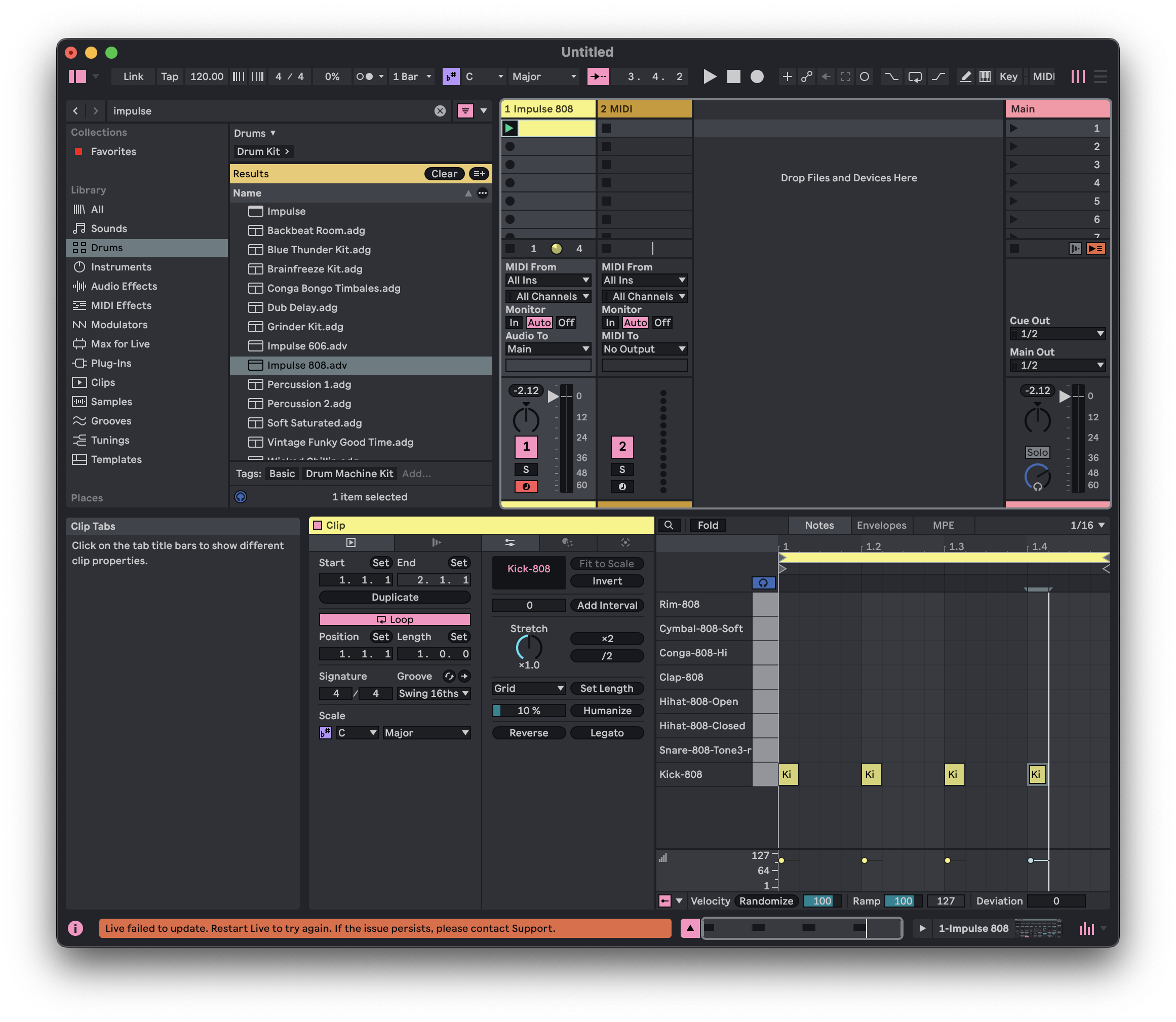Select Percussion 1.adg in the results list

[309, 384]
